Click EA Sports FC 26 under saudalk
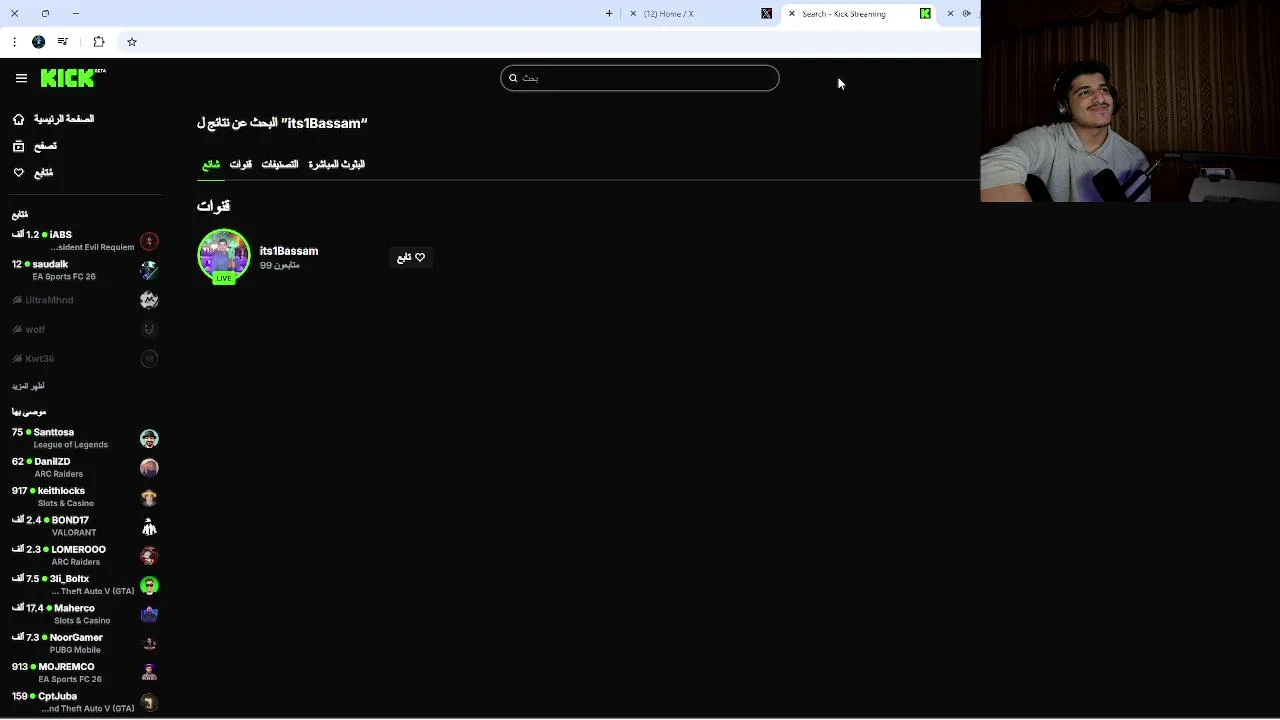This screenshot has width=1280, height=720. click(64, 277)
